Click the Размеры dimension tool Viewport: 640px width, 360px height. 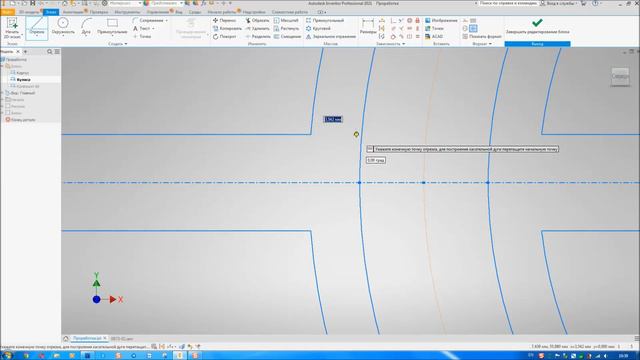[x=368, y=27]
